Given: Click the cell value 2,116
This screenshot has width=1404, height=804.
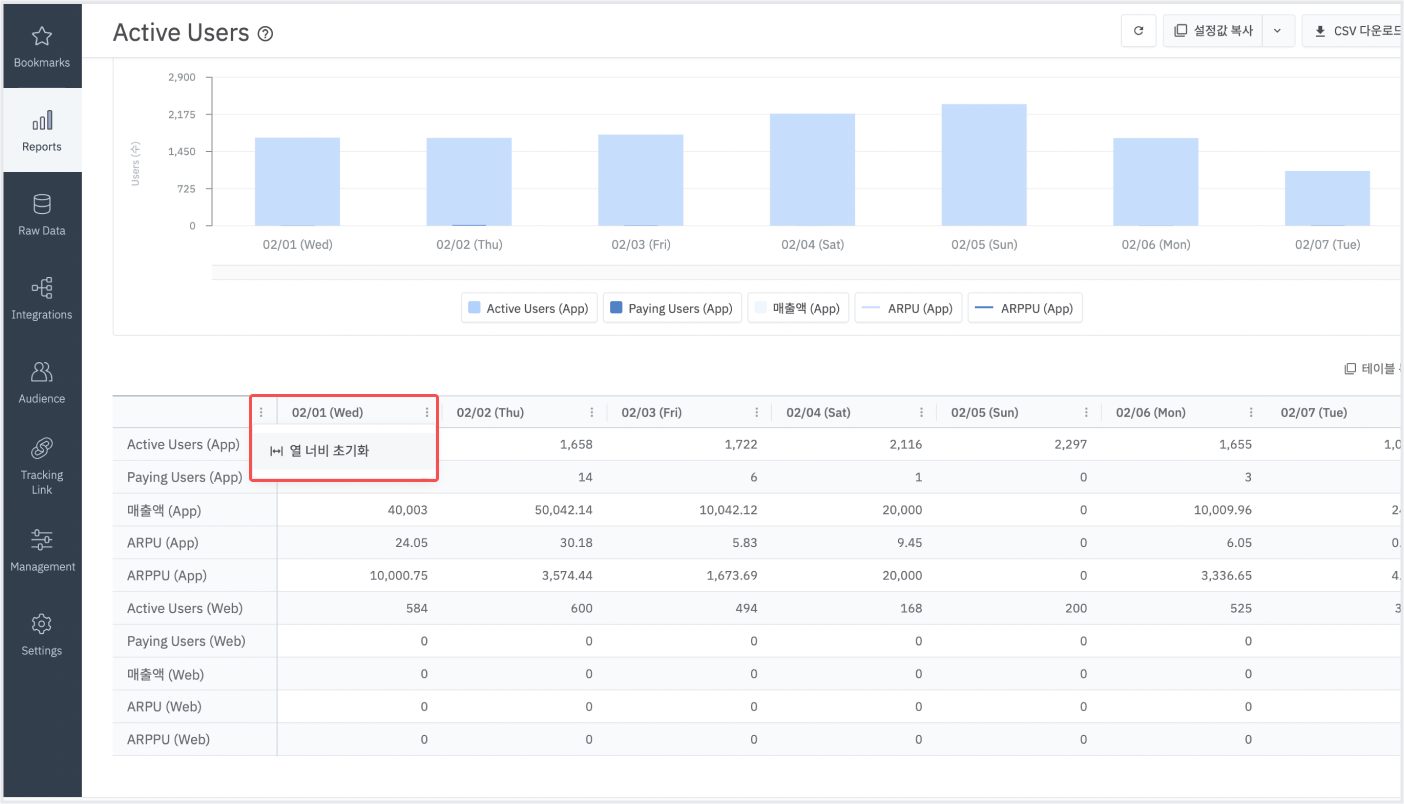Looking at the screenshot, I should (x=906, y=444).
